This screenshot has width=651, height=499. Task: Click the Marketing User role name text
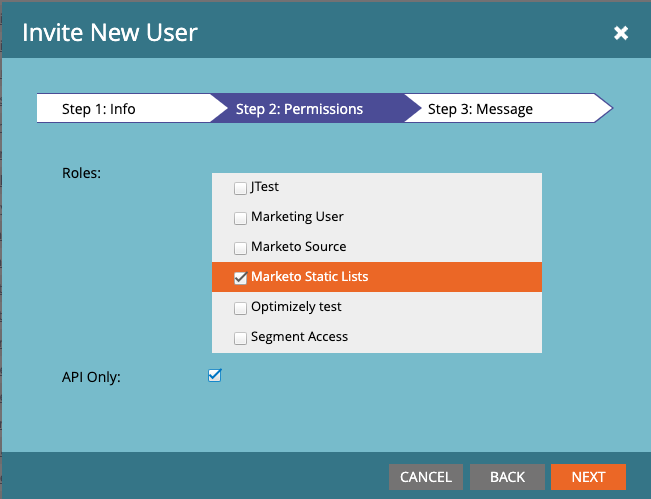(x=297, y=217)
